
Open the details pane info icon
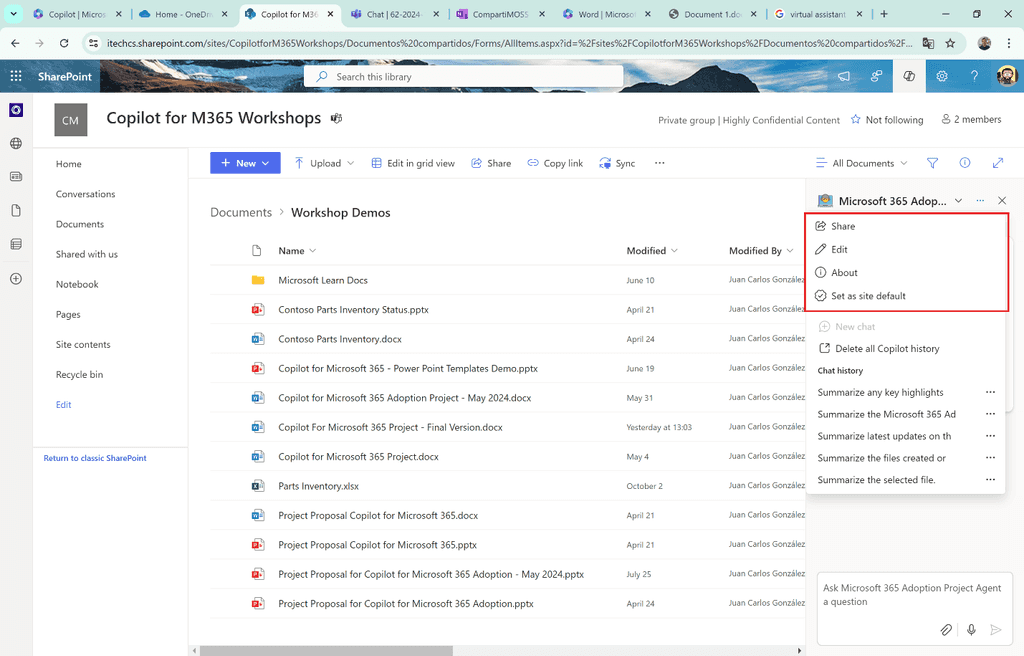pyautogui.click(x=965, y=163)
